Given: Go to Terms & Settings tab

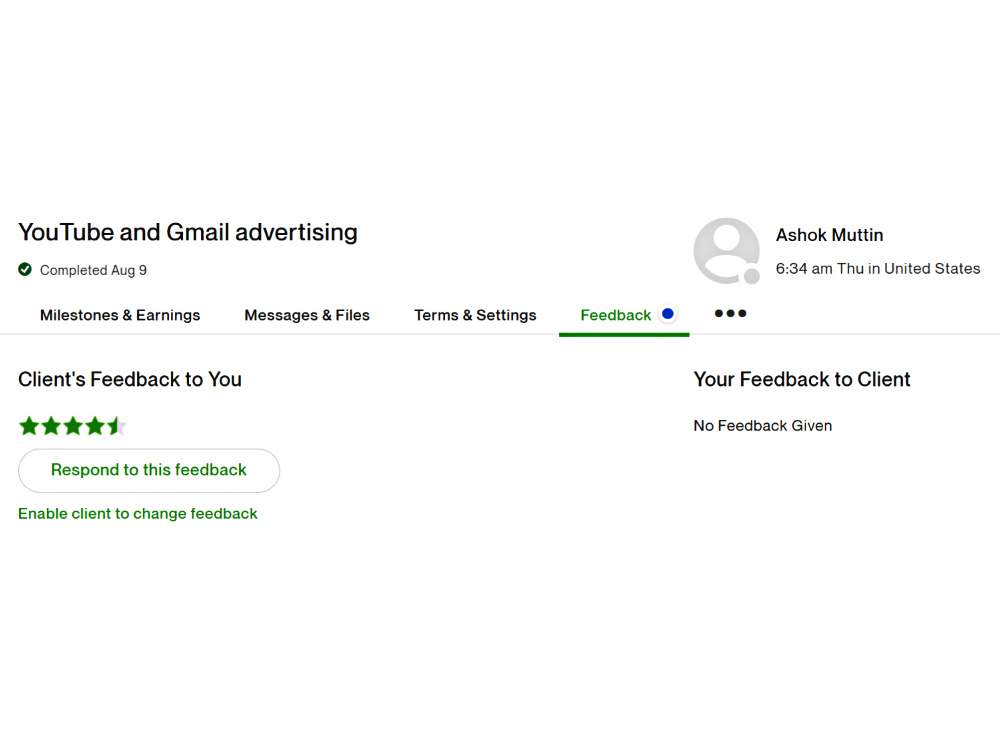Looking at the screenshot, I should [x=475, y=315].
